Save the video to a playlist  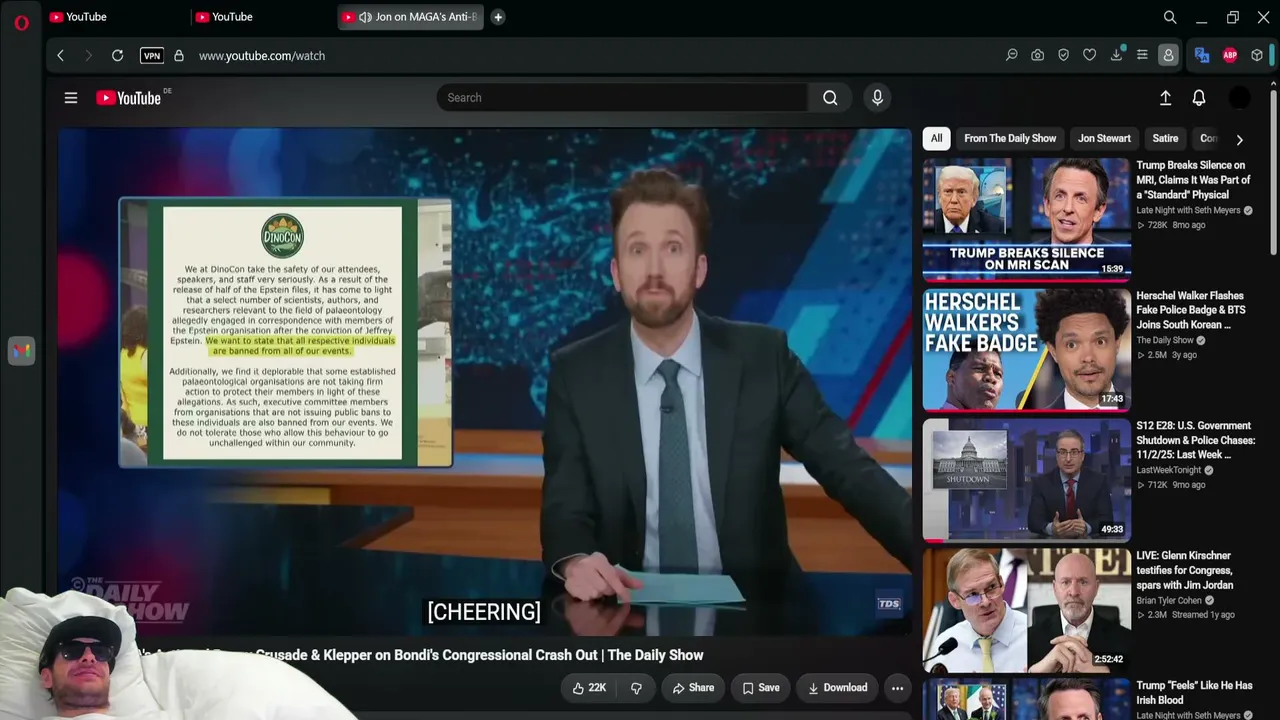[761, 688]
